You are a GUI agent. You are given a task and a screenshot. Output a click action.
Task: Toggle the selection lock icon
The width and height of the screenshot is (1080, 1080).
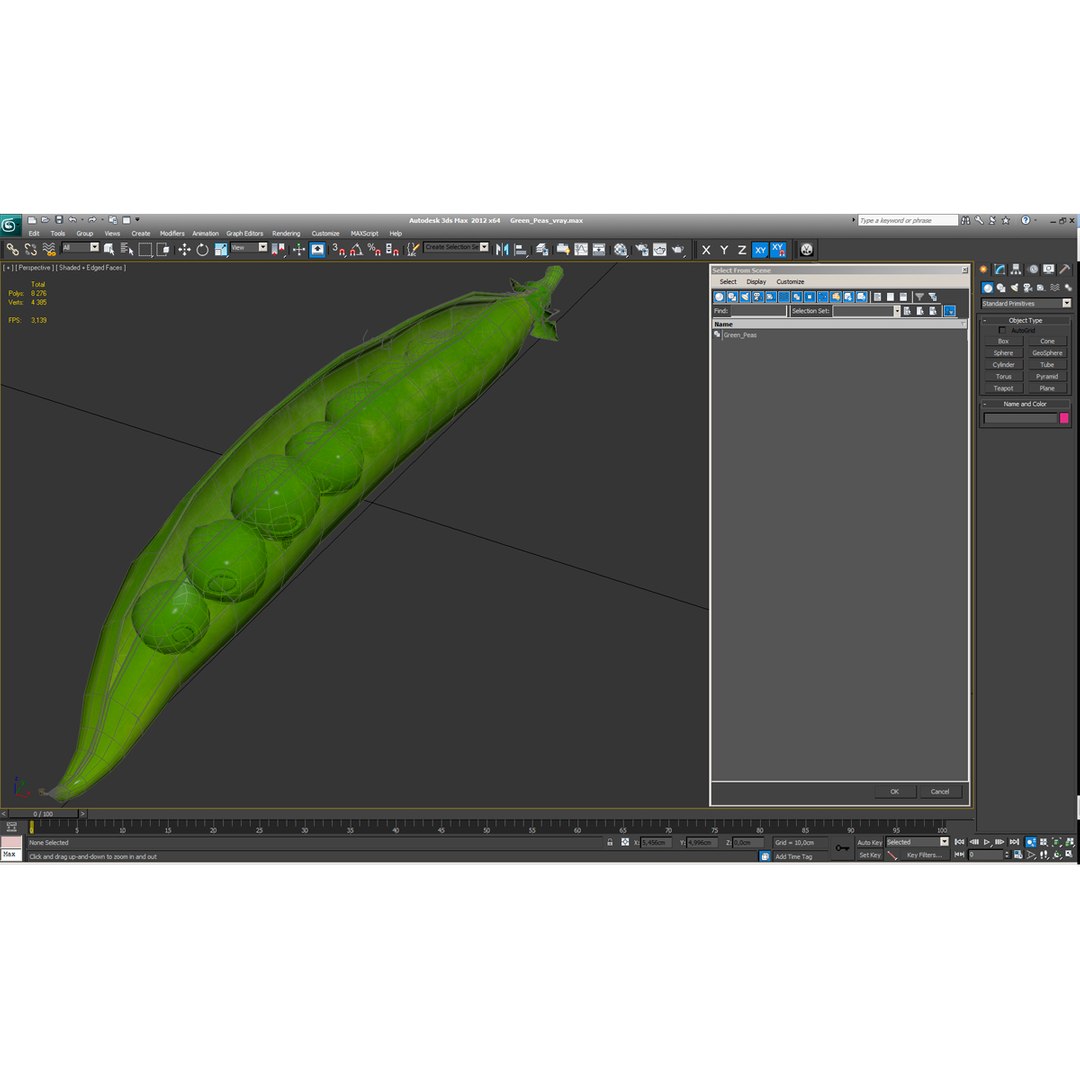(x=610, y=842)
